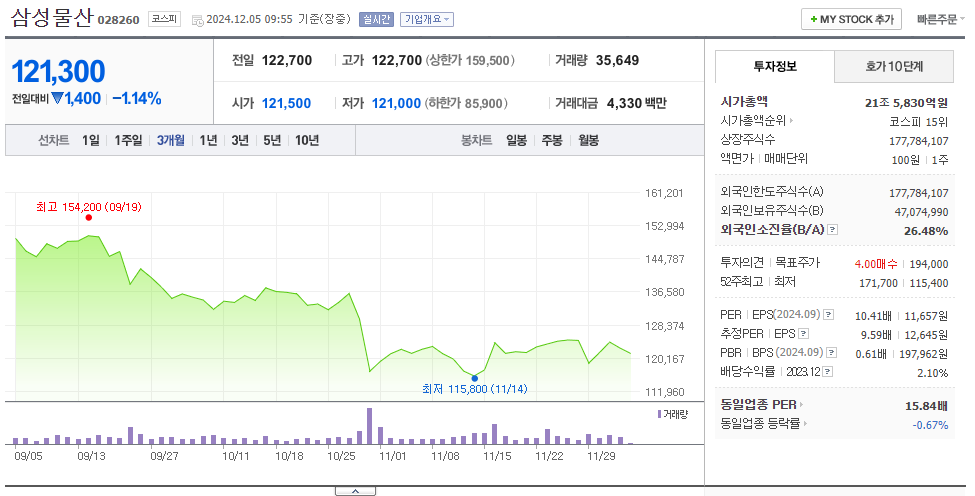The height and width of the screenshot is (496, 975).
Task: Click the 코스피 15위 ranking value
Action: tap(918, 122)
